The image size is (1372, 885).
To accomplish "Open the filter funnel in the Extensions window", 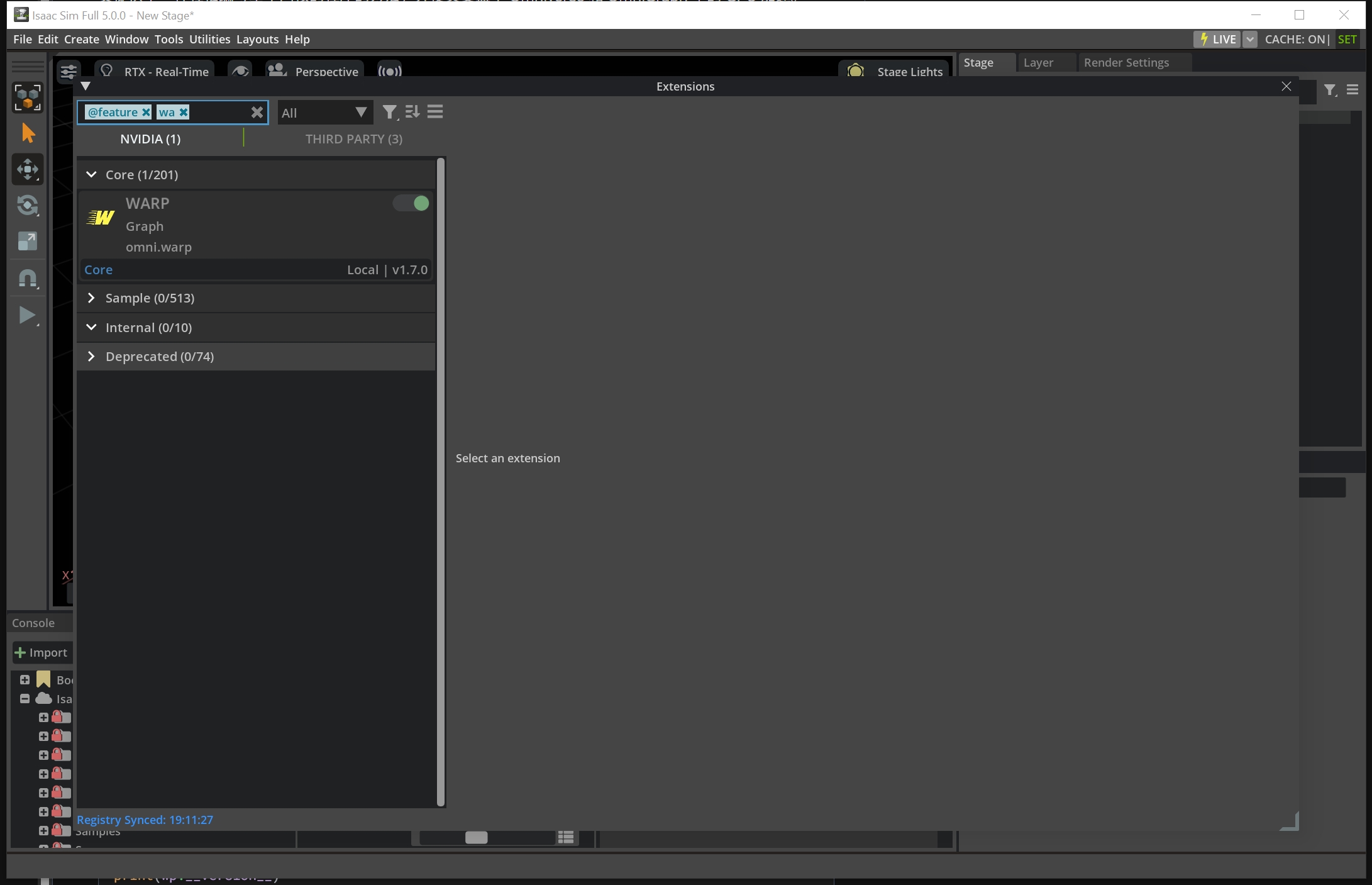I will [x=389, y=112].
